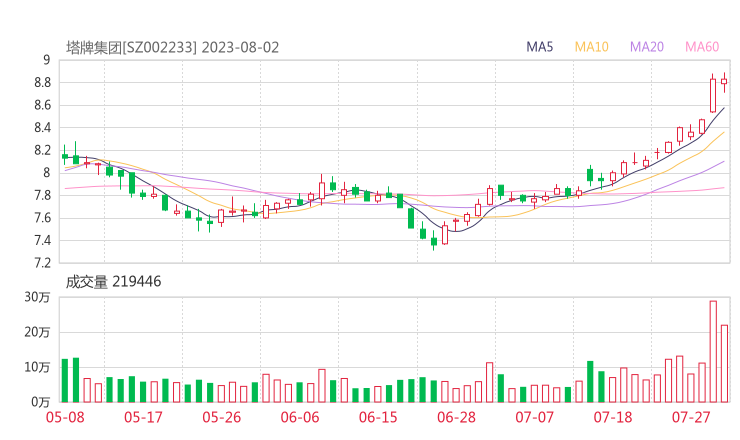Click the MA5 legend label
Image resolution: width=740 pixels, height=440 pixels.
click(x=539, y=47)
